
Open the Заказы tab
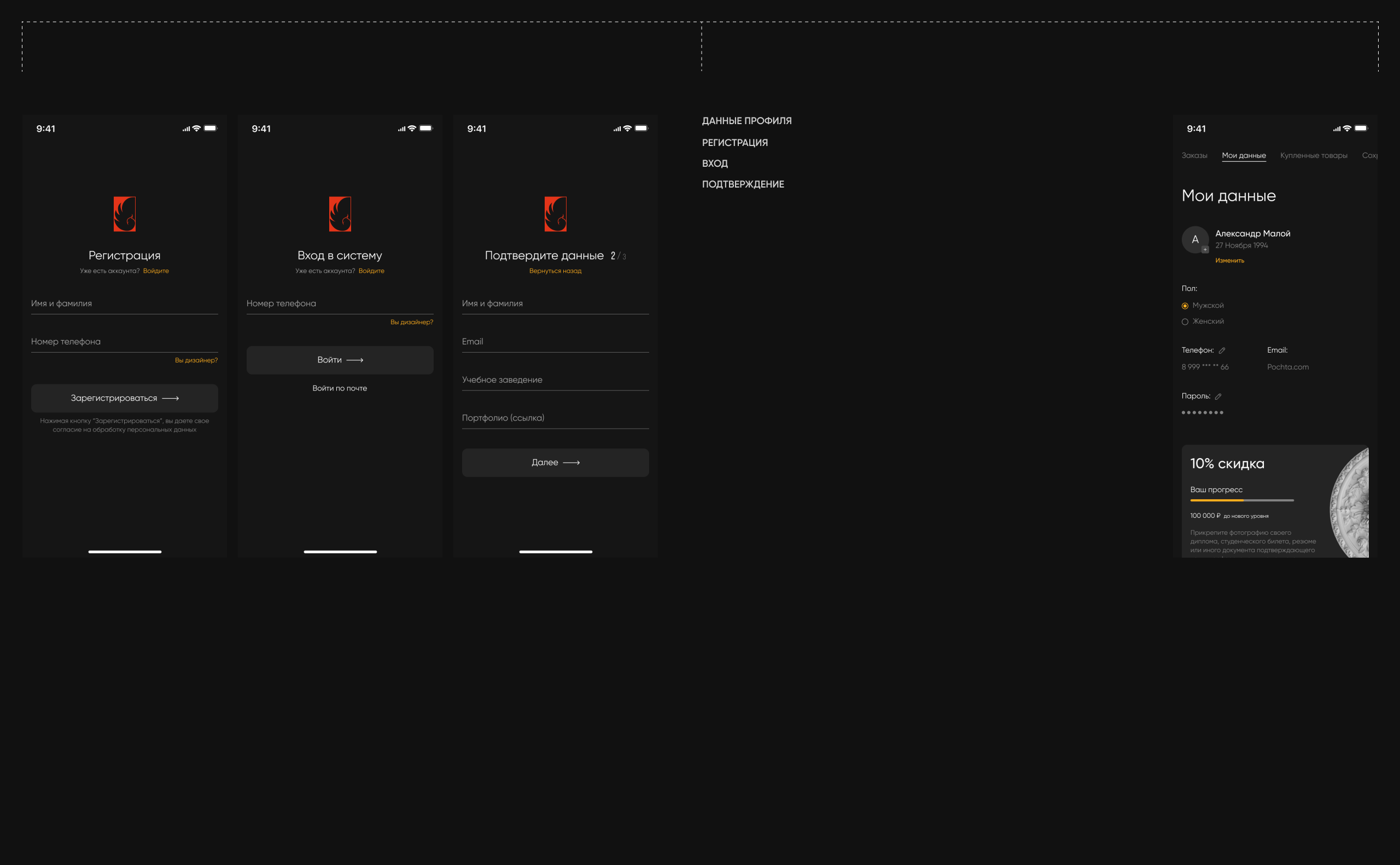[x=1194, y=156]
